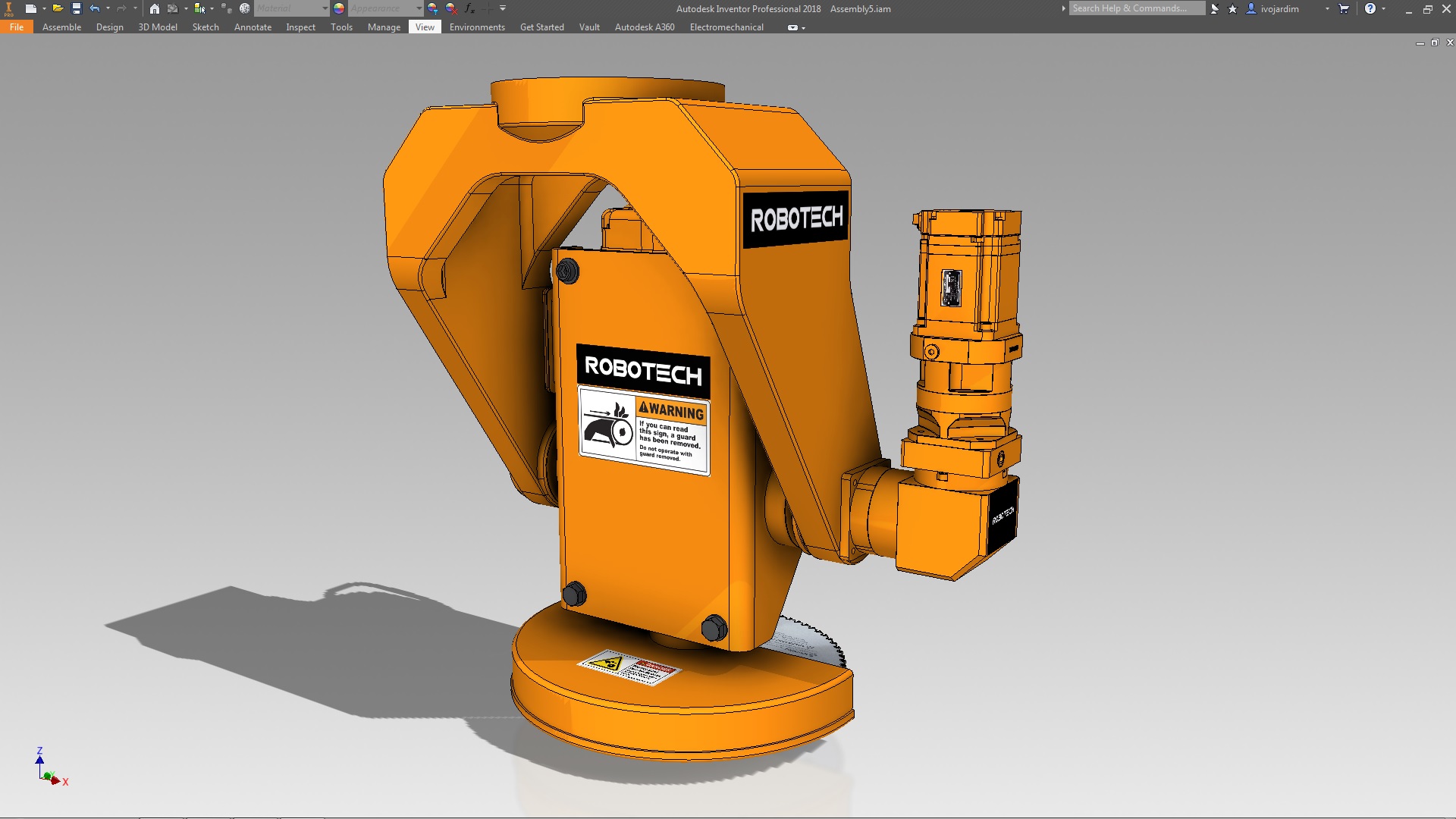The height and width of the screenshot is (819, 1456).
Task: Expand the Material dropdown
Action: (325, 8)
